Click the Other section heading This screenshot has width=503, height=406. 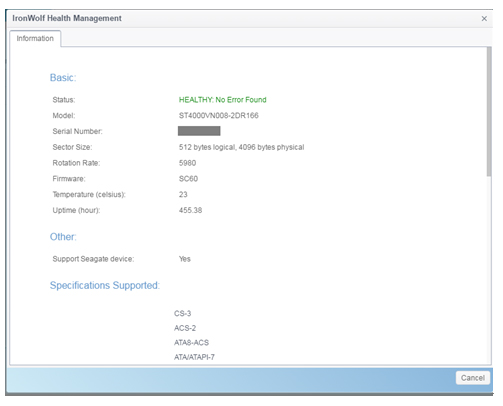point(63,237)
